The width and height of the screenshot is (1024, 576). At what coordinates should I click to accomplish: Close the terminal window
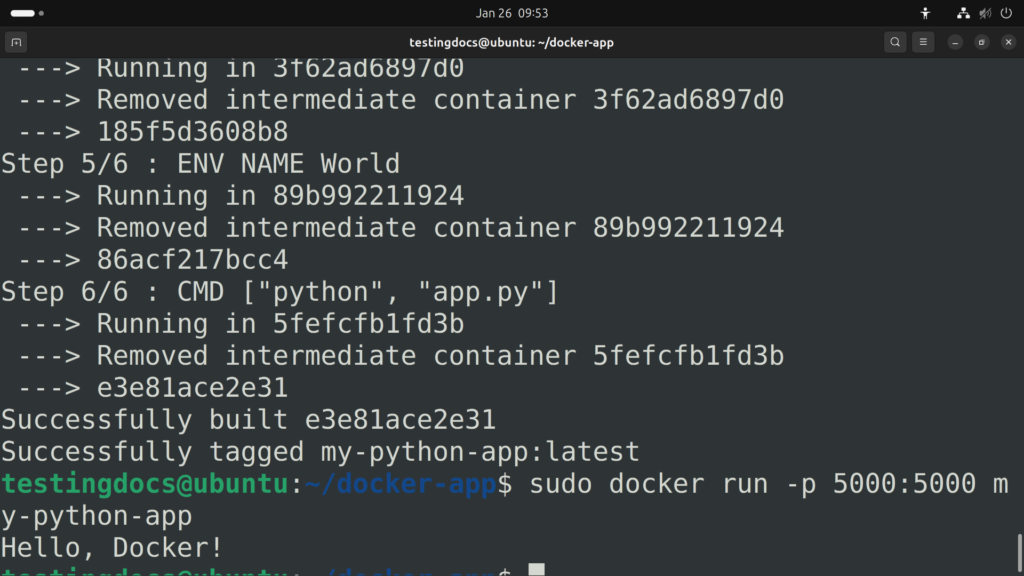1008,42
